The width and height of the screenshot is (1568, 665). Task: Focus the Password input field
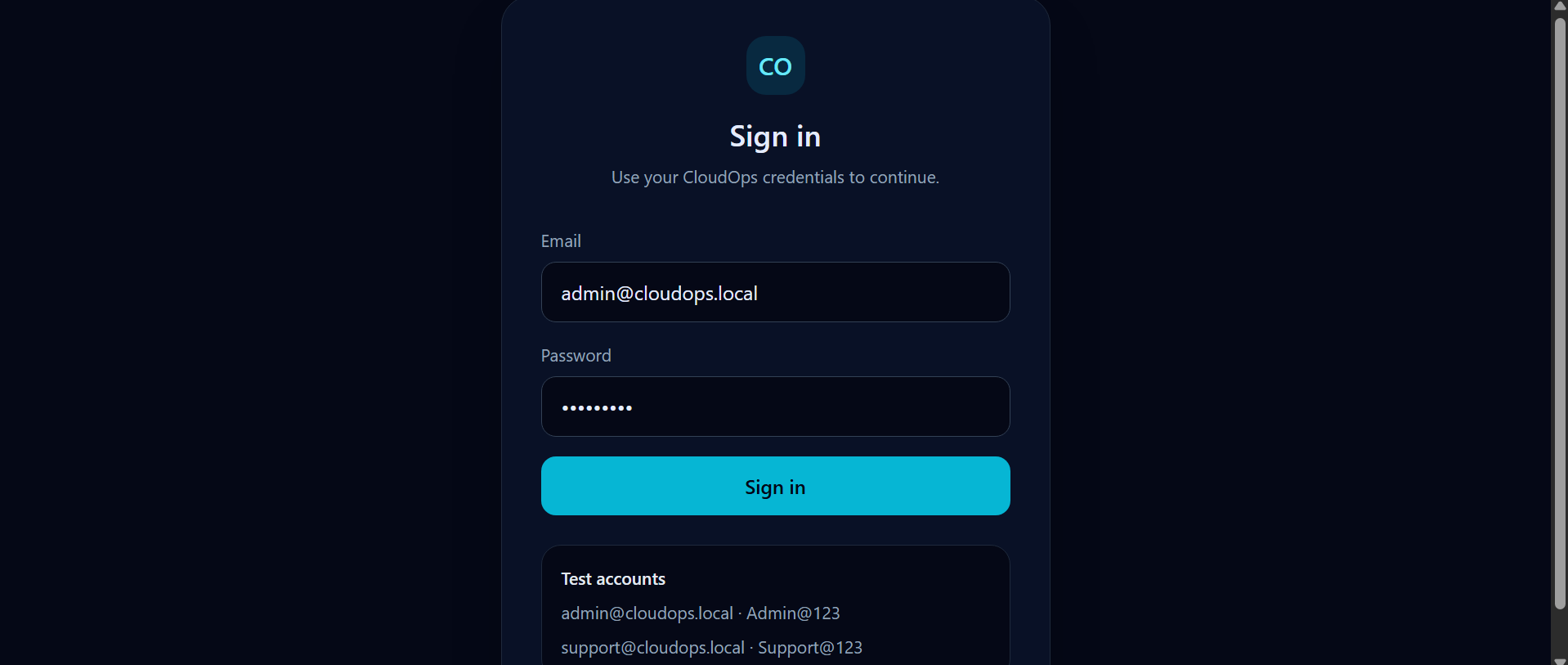click(x=775, y=407)
